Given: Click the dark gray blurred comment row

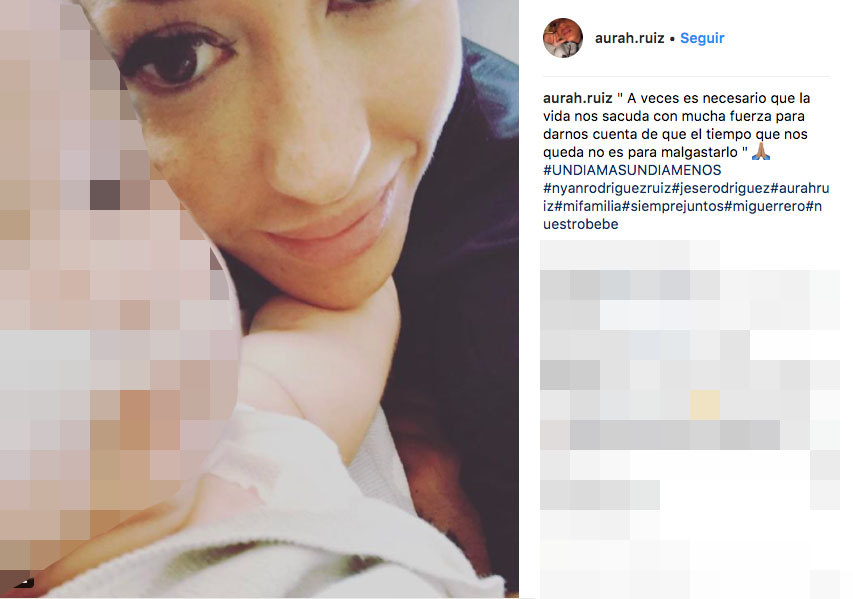Looking at the screenshot, I should [x=675, y=435].
